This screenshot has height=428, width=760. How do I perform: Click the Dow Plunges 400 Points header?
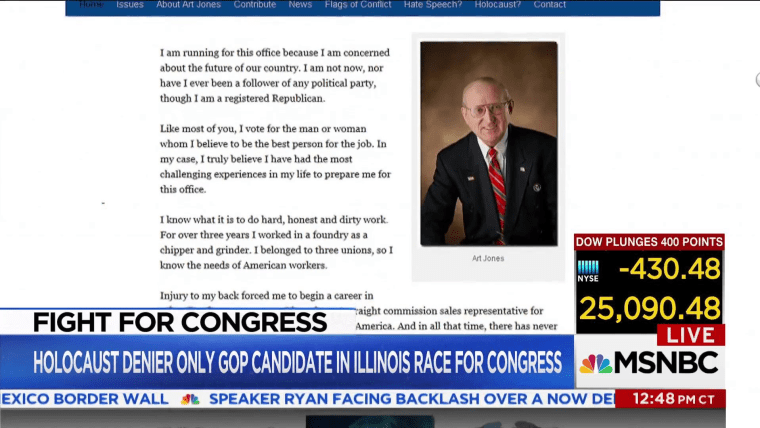(649, 242)
